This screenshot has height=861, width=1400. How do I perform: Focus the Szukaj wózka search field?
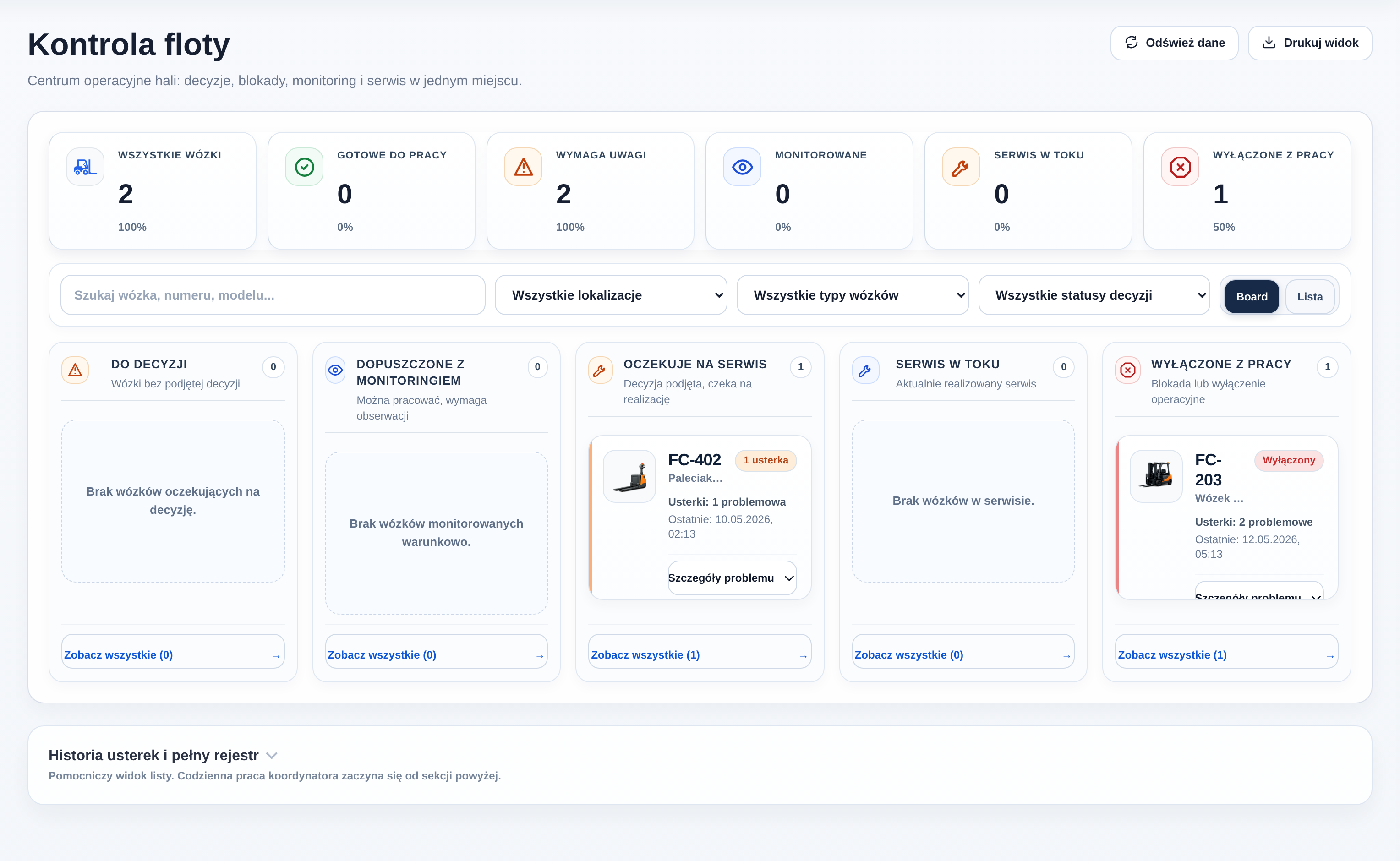[273, 295]
